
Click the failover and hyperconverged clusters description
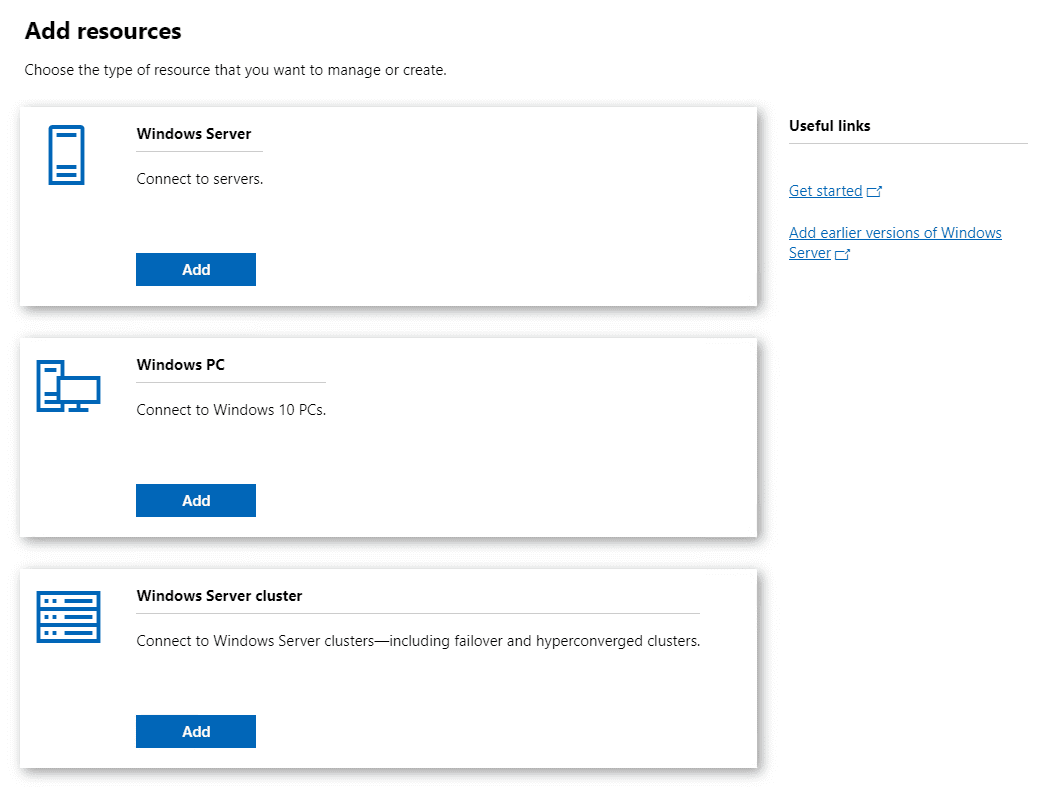tap(417, 641)
